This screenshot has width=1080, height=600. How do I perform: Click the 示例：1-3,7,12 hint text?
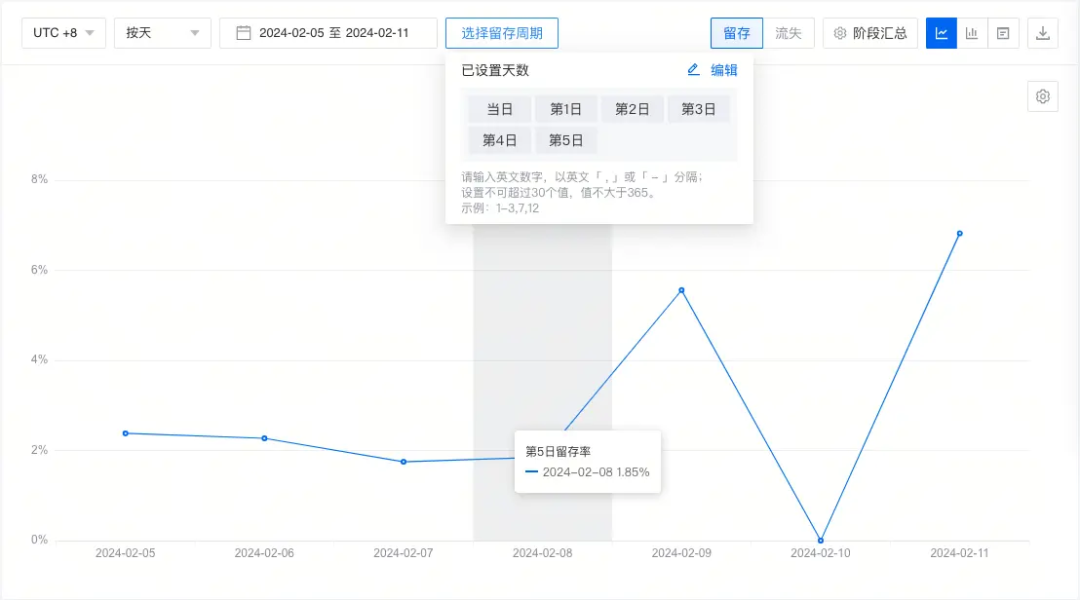point(500,208)
